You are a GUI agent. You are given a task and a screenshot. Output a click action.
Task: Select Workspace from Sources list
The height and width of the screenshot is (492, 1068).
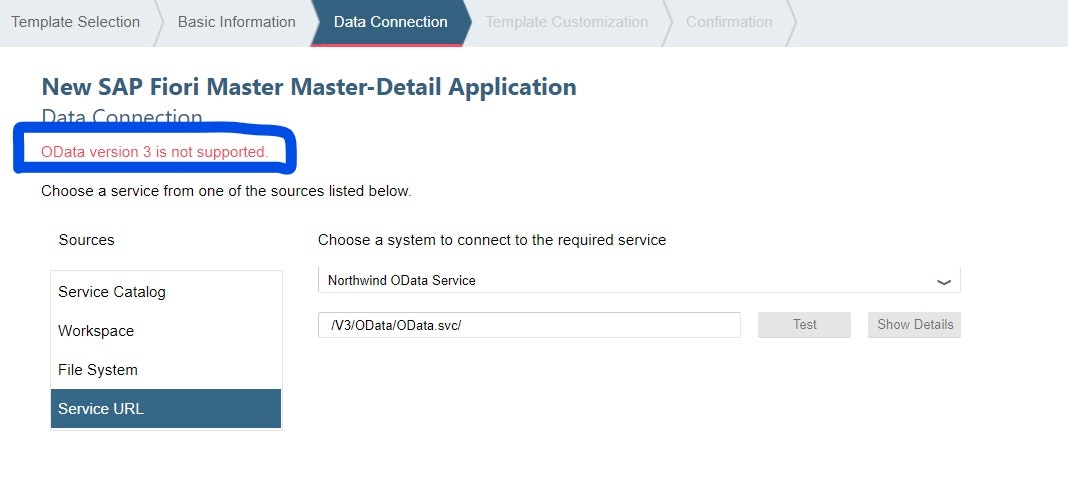pos(166,330)
